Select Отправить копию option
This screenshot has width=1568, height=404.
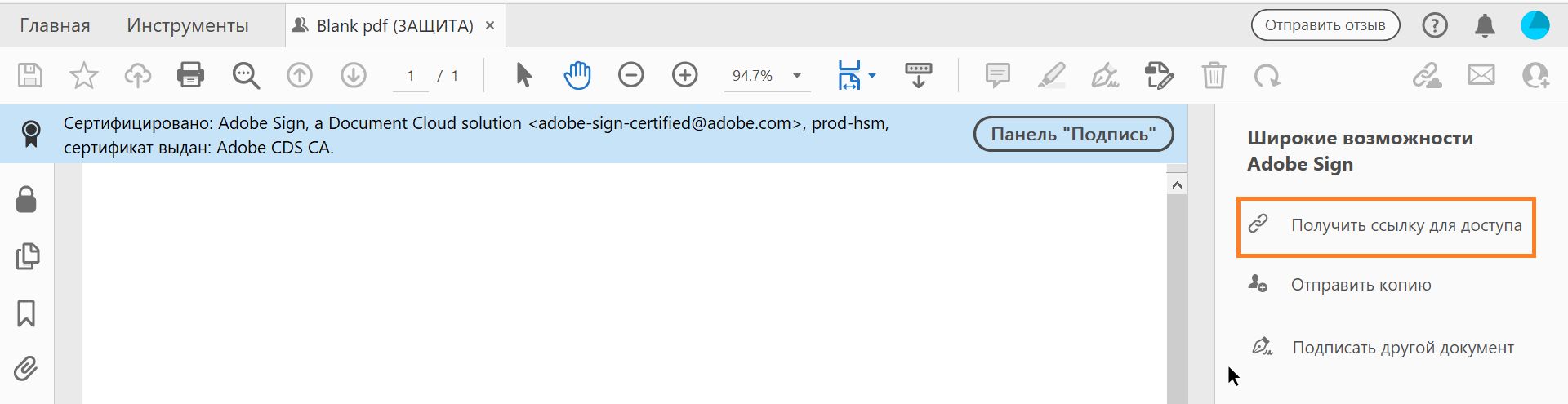point(1361,285)
